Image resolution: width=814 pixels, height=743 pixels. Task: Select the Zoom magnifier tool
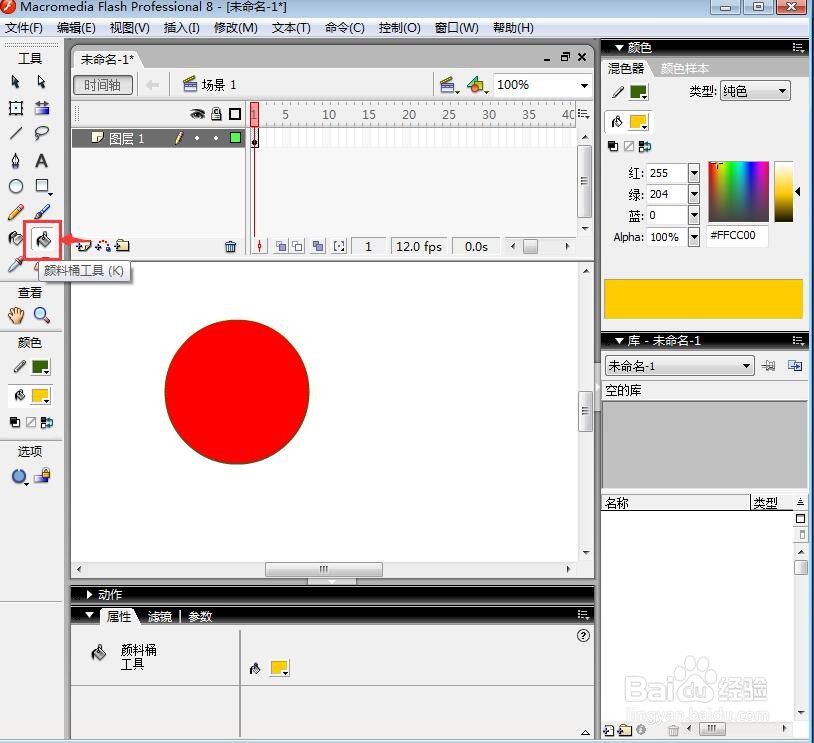click(42, 315)
